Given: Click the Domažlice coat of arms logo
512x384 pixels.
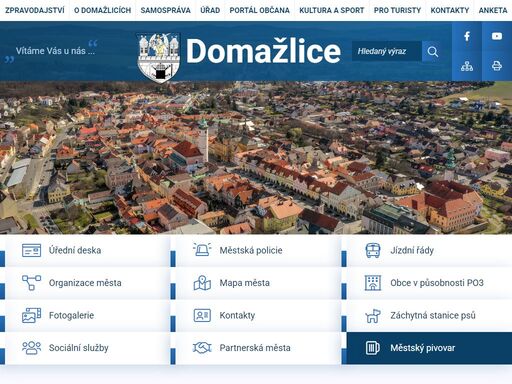Looking at the screenshot, I should pos(159,57).
